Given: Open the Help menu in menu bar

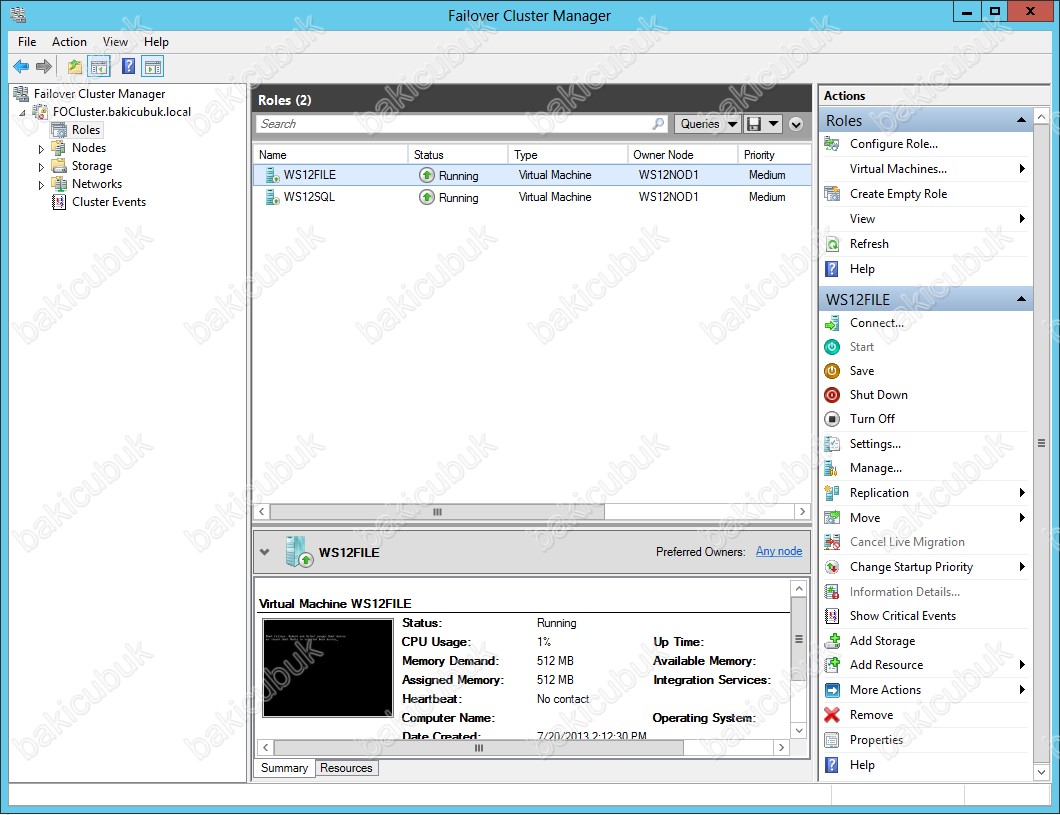Looking at the screenshot, I should pos(156,42).
